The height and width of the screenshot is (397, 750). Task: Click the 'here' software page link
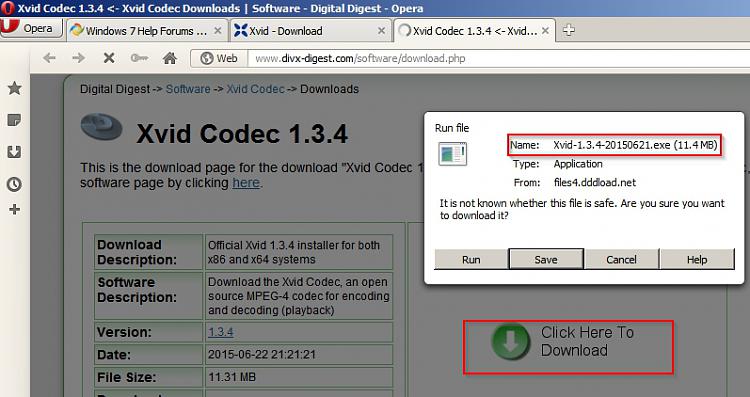(x=246, y=183)
